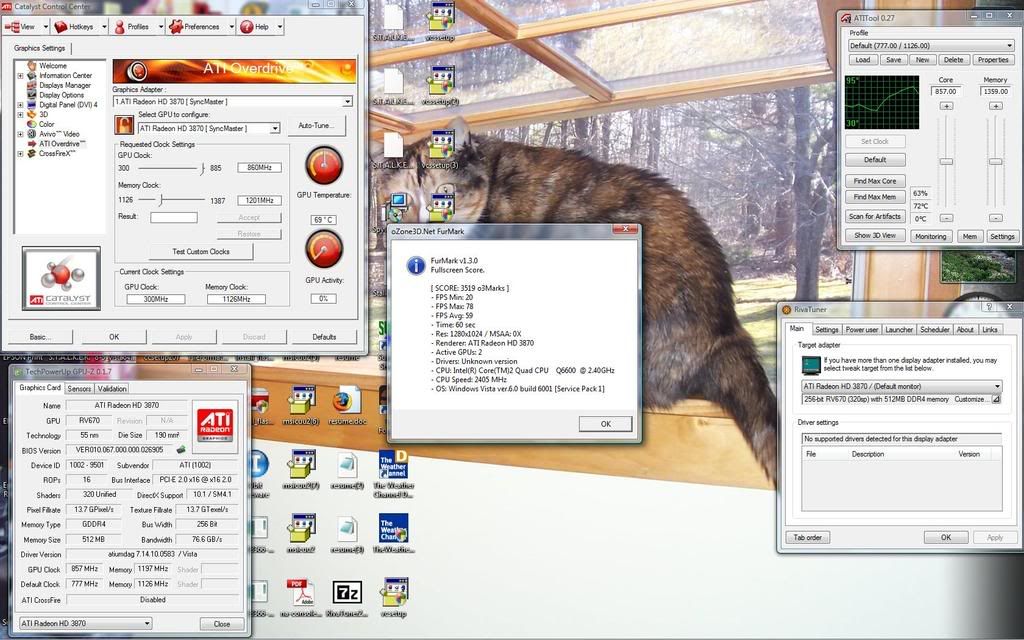Click the Test Custom Clocks button
This screenshot has width=1024, height=640.
click(200, 251)
